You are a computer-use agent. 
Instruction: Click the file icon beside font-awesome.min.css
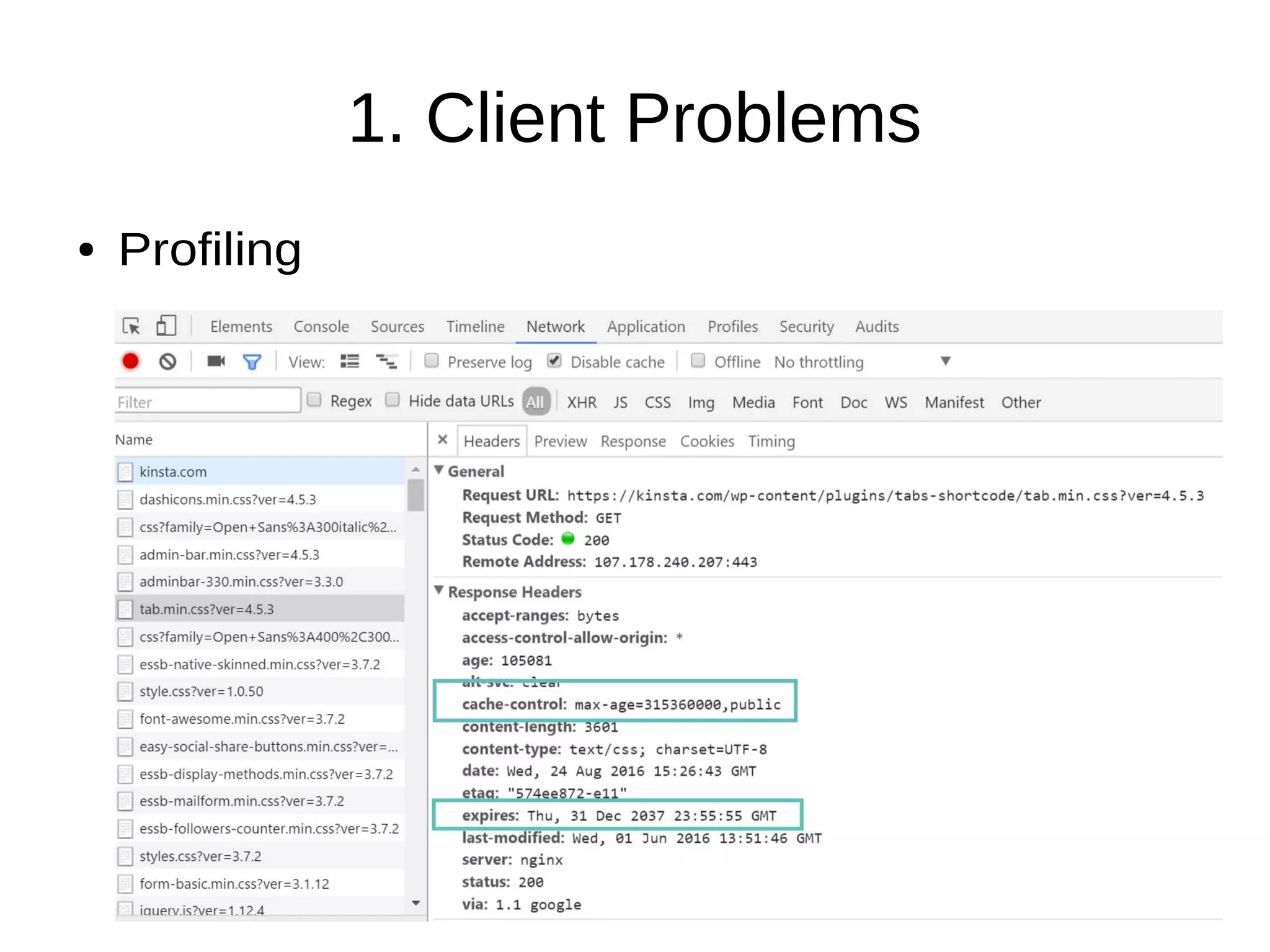pos(125,719)
